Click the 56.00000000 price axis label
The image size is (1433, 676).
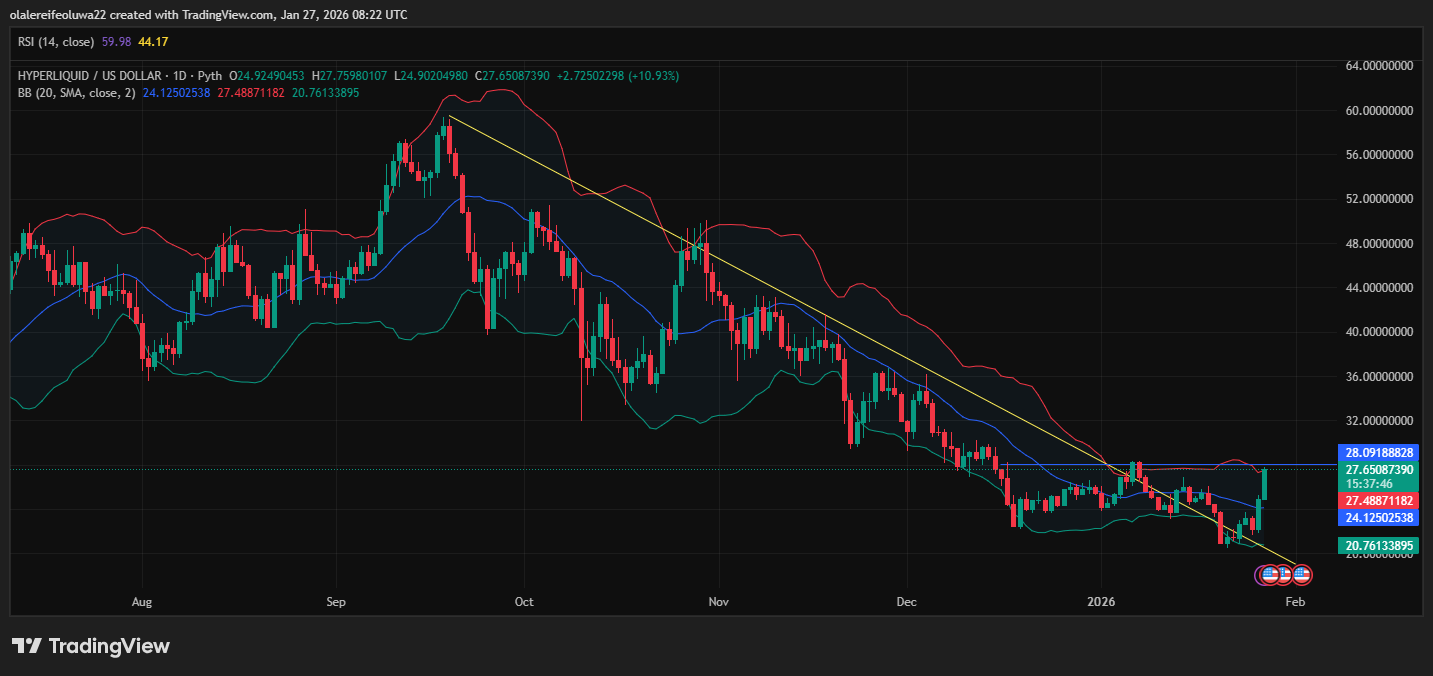tap(1379, 154)
